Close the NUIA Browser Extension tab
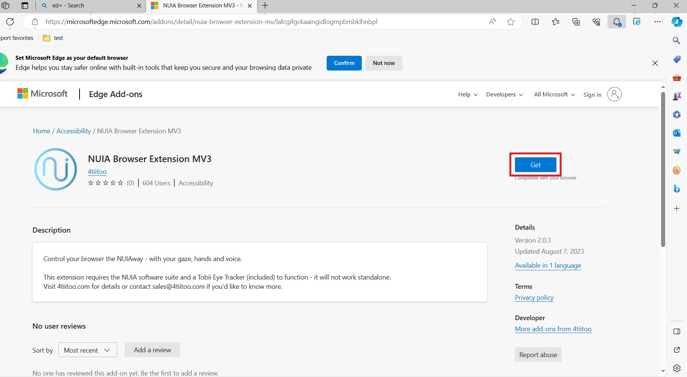 250,6
